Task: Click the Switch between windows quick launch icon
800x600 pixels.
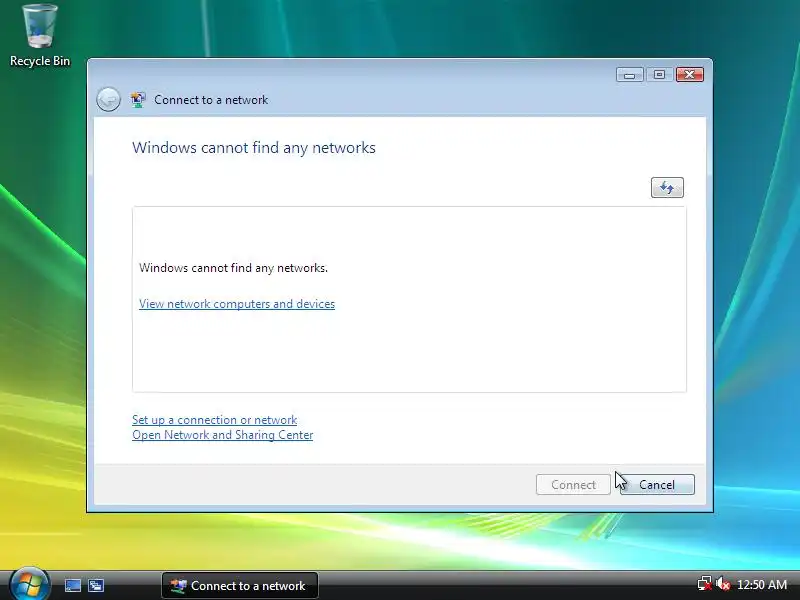Action: [96, 586]
